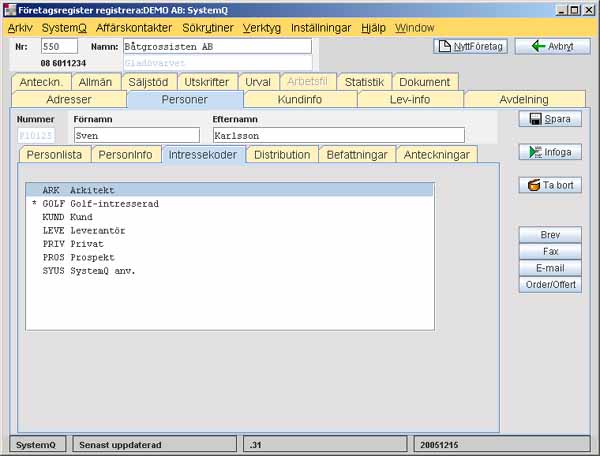Select the PROS Prospekt row
The width and height of the screenshot is (600, 456).
[x=230, y=257]
